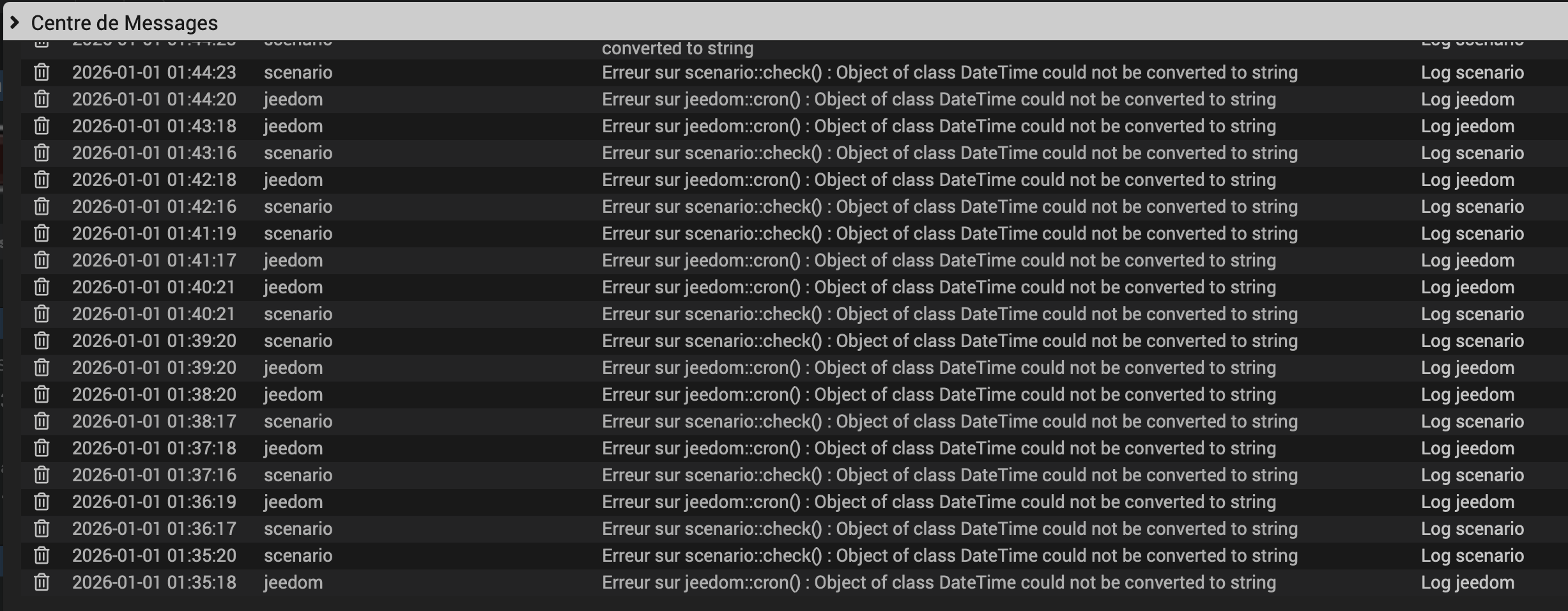
Task: Remove the 01:39:20 scenario check error
Action: tap(42, 341)
